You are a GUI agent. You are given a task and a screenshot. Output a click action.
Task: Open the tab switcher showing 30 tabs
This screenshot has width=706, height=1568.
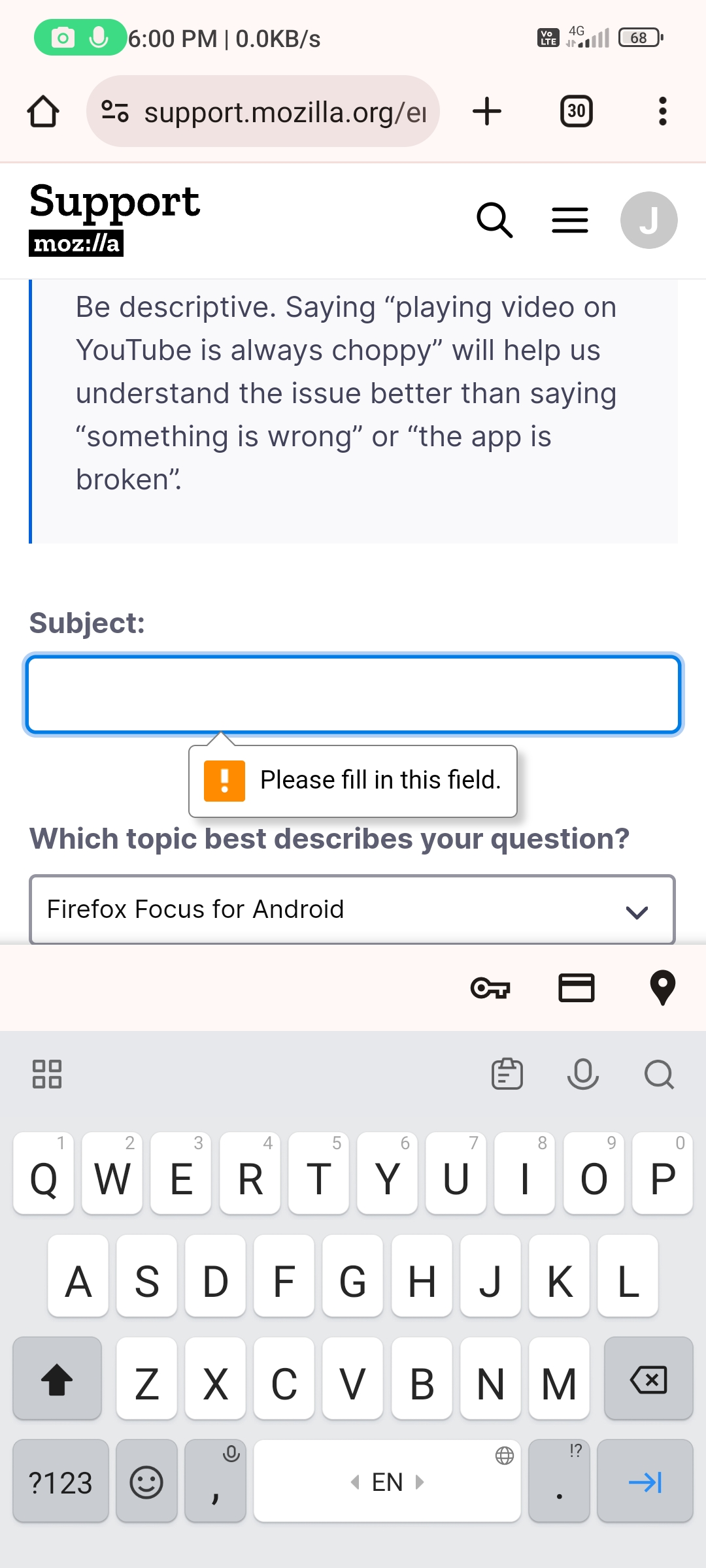[x=577, y=111]
